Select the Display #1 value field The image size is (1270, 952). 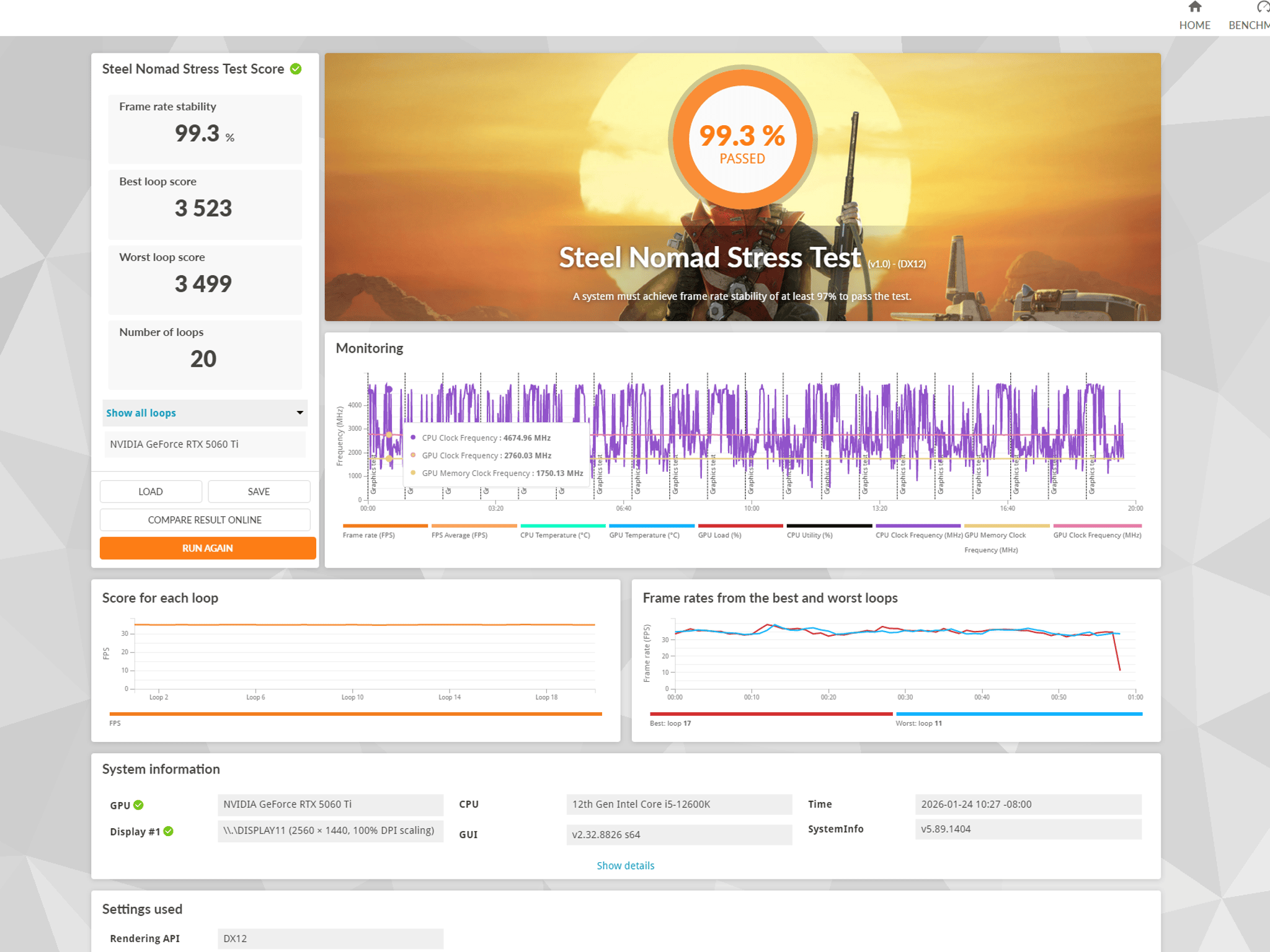pos(331,831)
